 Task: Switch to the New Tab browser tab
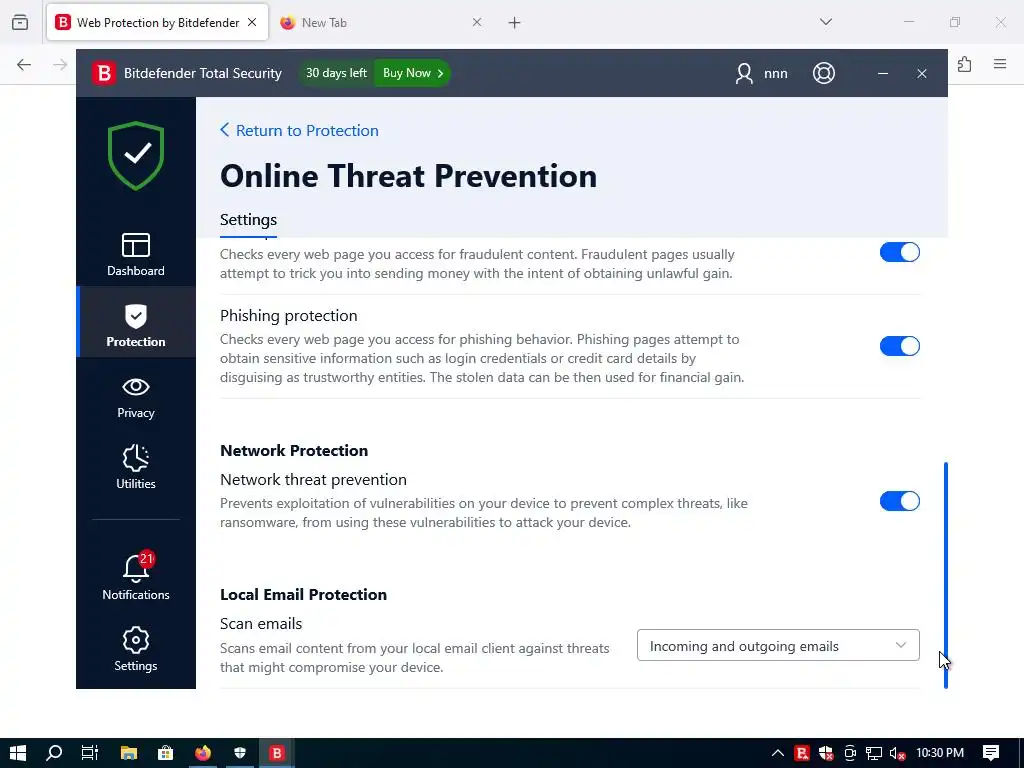pyautogui.click(x=381, y=22)
